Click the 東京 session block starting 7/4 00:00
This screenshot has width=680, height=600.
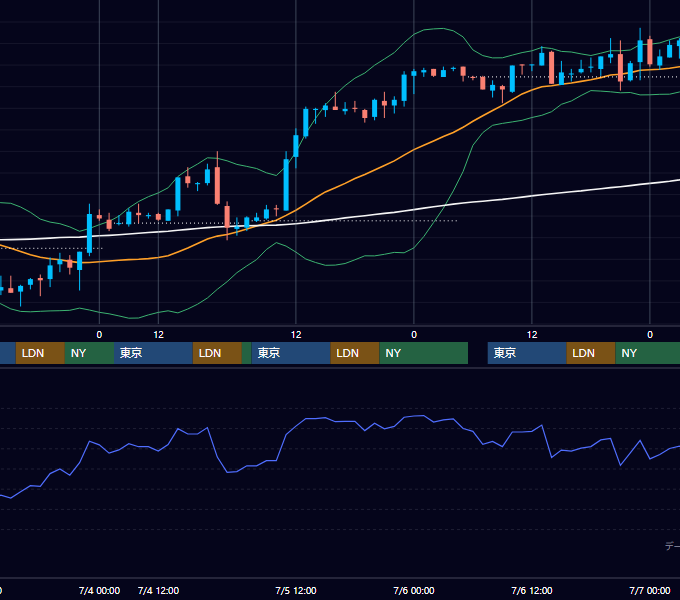tap(153, 353)
